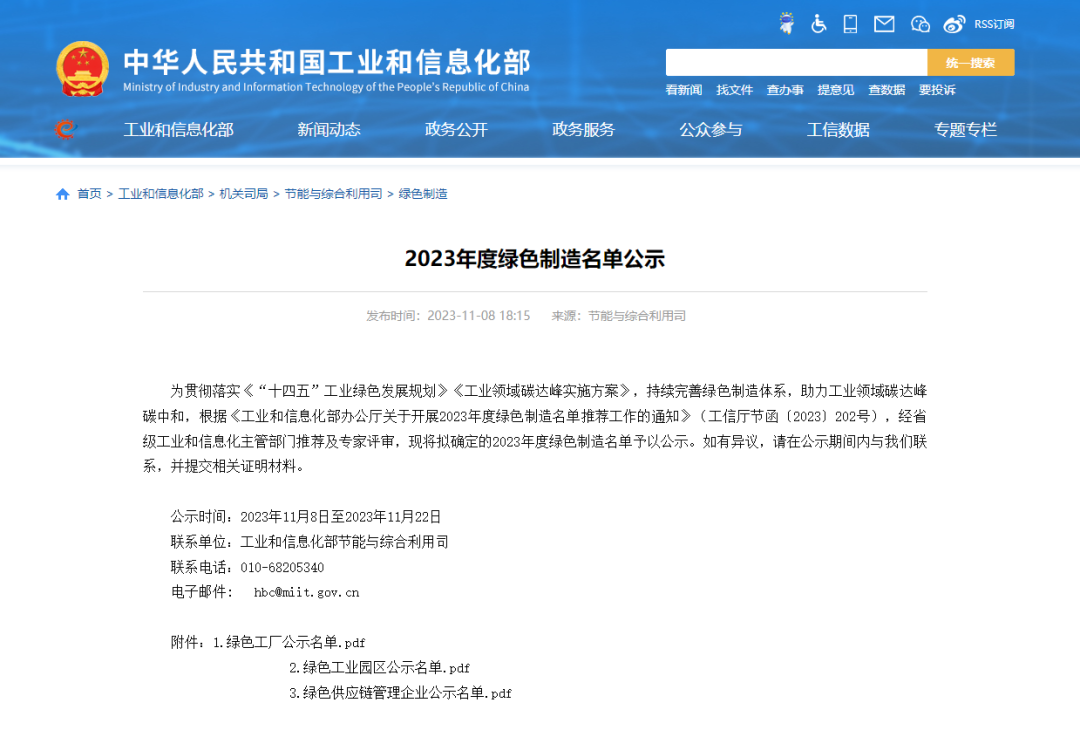Open attachment 绿色工业园区公示名单.pdf

coord(386,667)
